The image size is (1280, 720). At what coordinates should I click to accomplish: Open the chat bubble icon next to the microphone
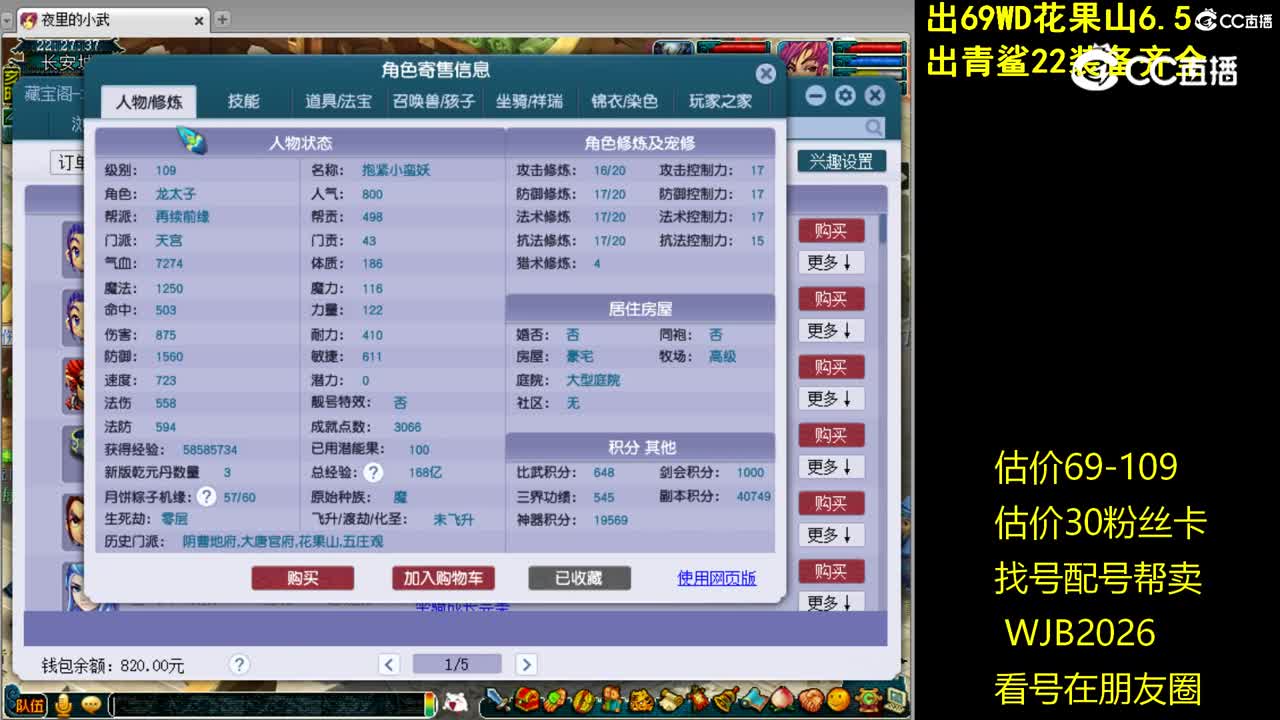click(x=92, y=705)
